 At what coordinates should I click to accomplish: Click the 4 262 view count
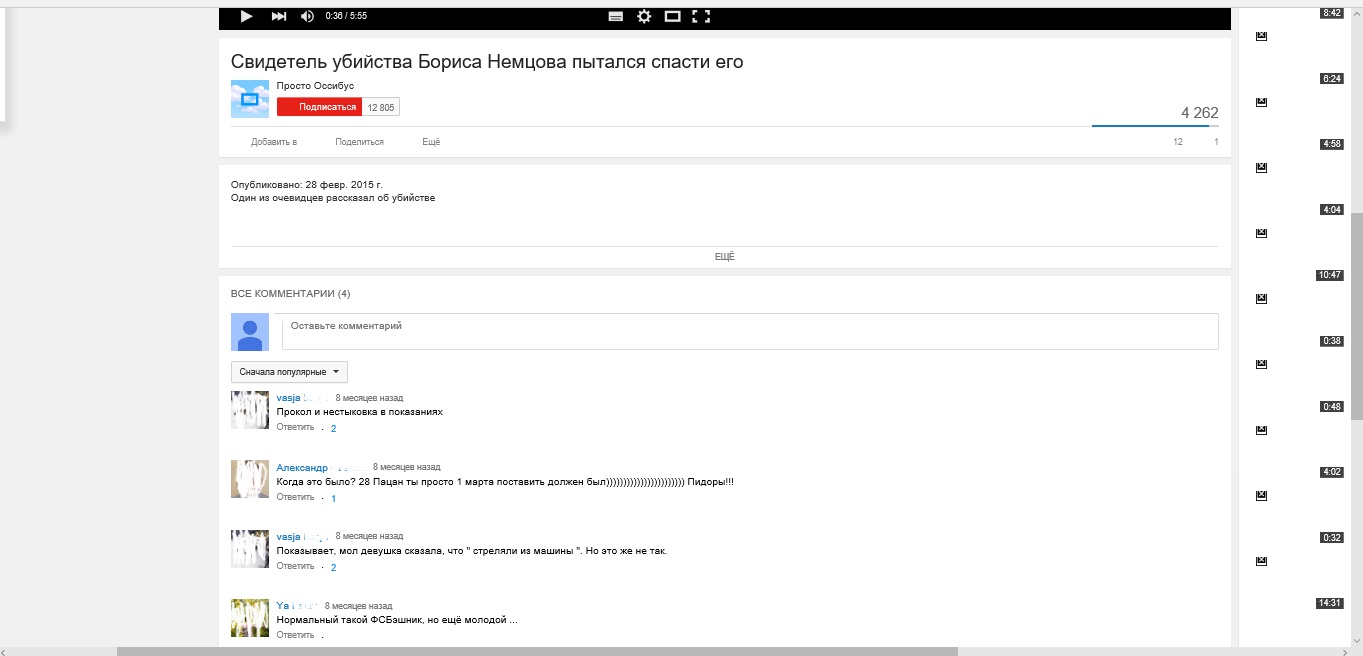click(1199, 113)
